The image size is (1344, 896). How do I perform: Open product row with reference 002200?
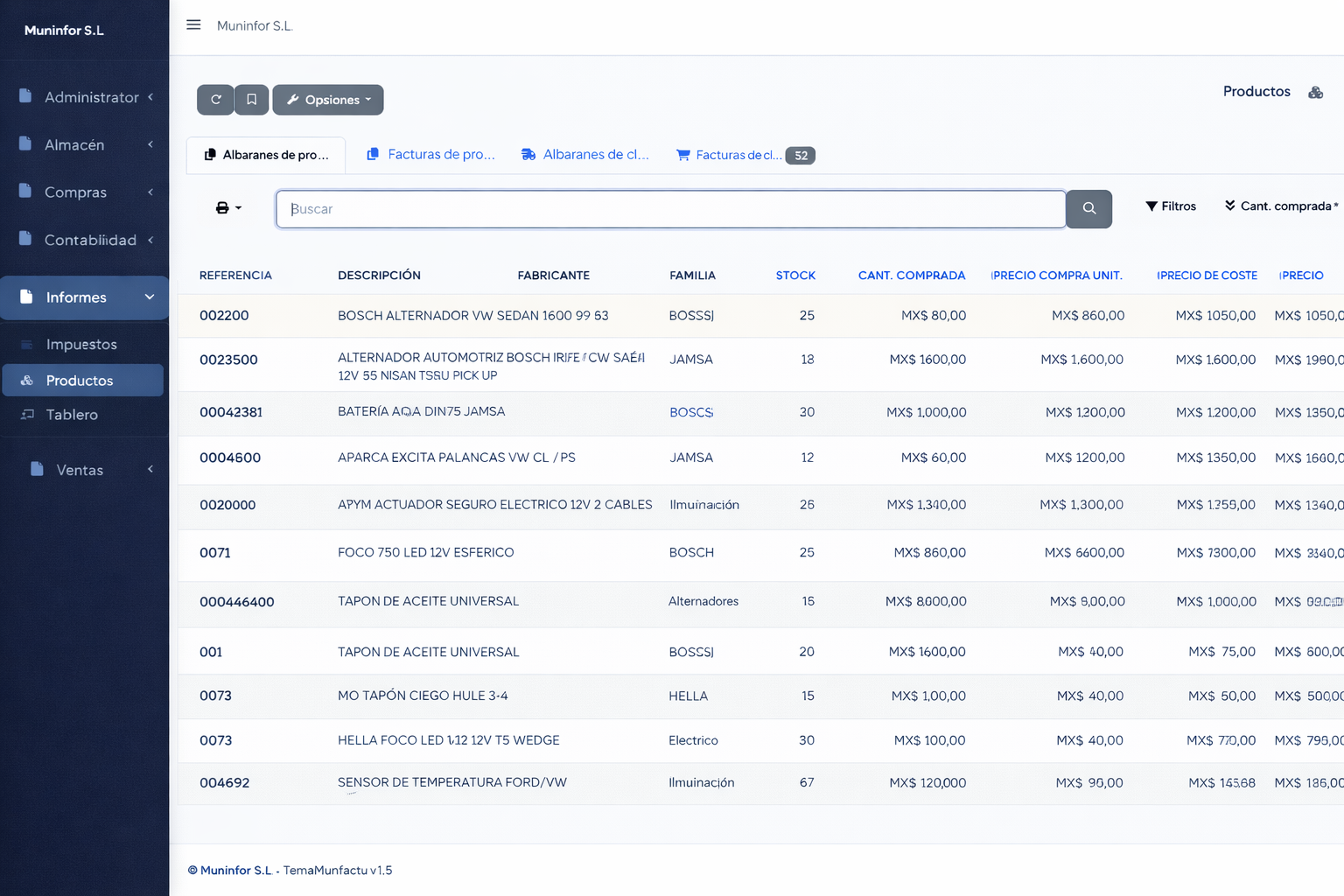(x=224, y=316)
